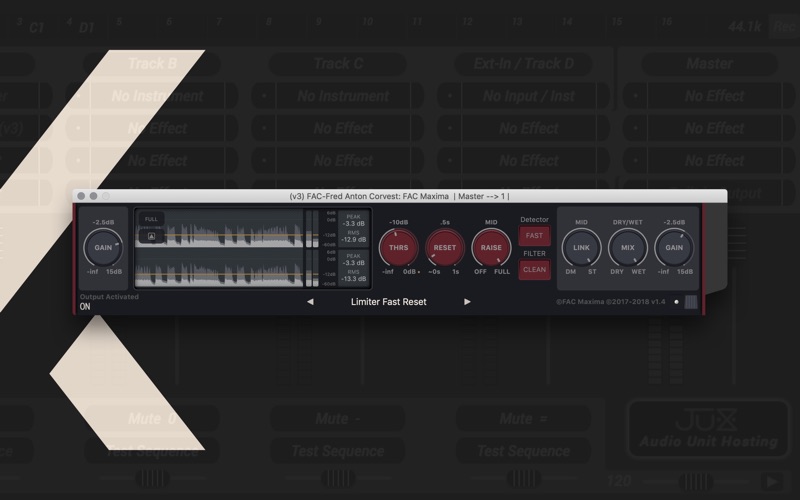Click the .5s reset time value
The width and height of the screenshot is (800, 500).
tap(445, 222)
